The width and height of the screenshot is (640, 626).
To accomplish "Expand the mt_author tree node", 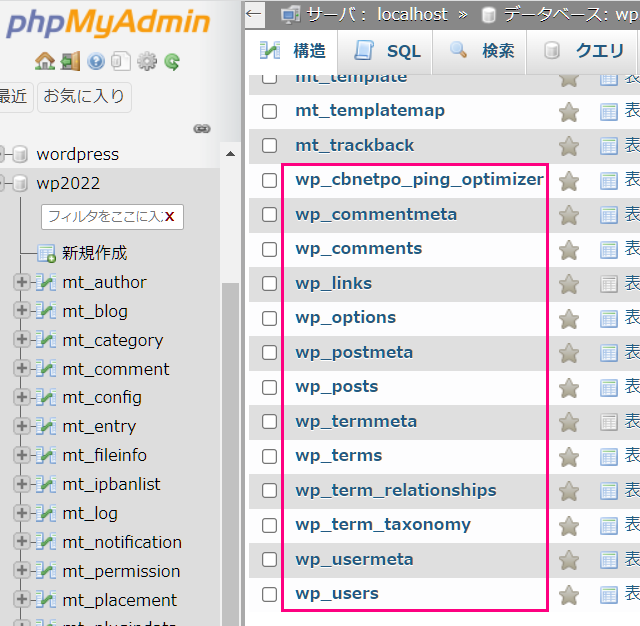I will [x=22, y=282].
